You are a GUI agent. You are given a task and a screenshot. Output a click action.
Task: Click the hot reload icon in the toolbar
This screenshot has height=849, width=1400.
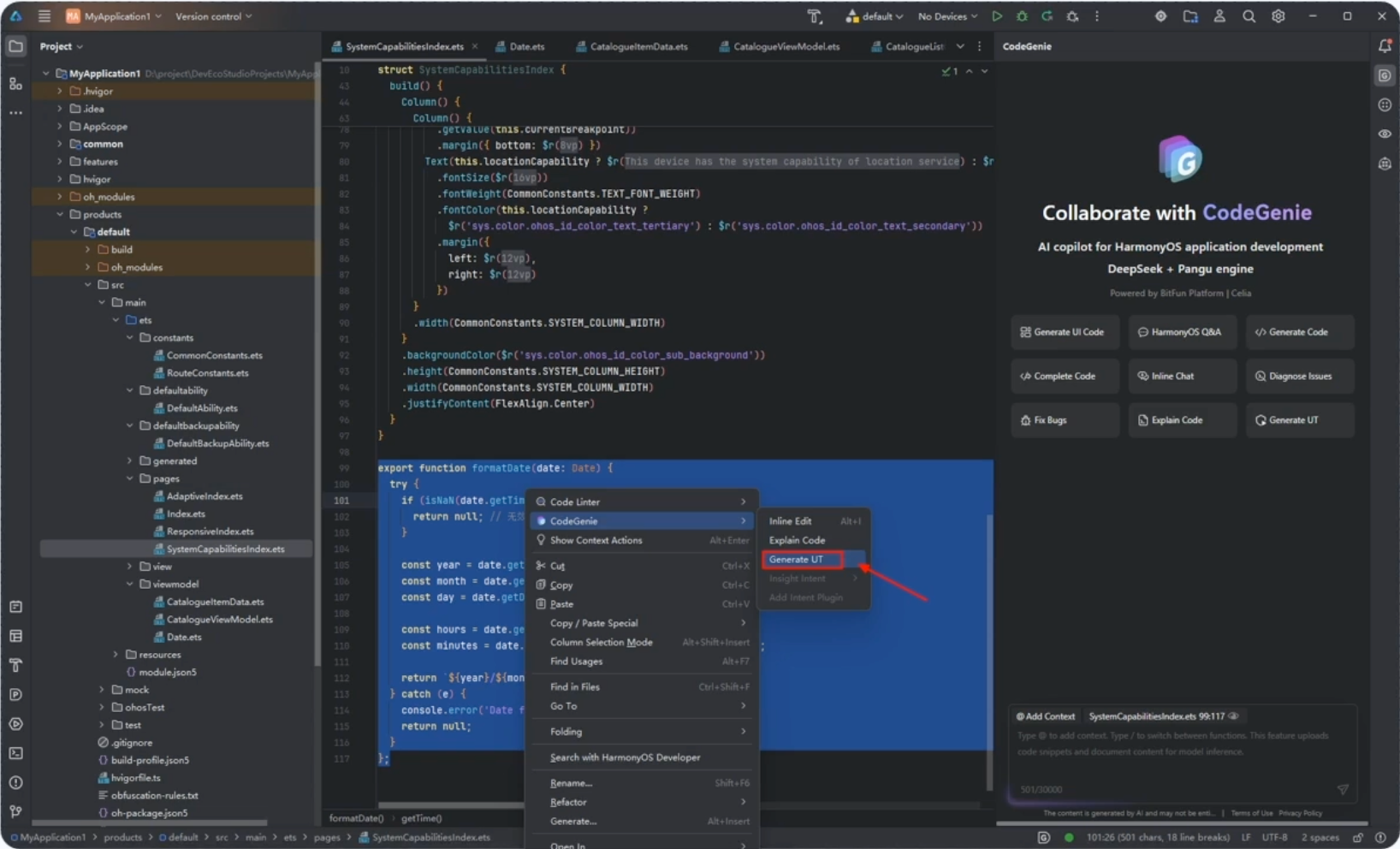pyautogui.click(x=1047, y=16)
